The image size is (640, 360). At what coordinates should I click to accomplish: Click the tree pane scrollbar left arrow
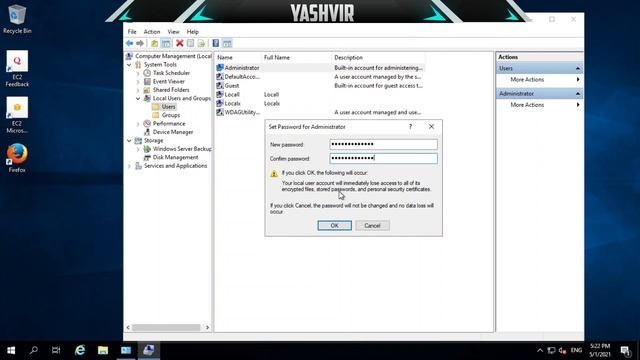click(x=128, y=327)
